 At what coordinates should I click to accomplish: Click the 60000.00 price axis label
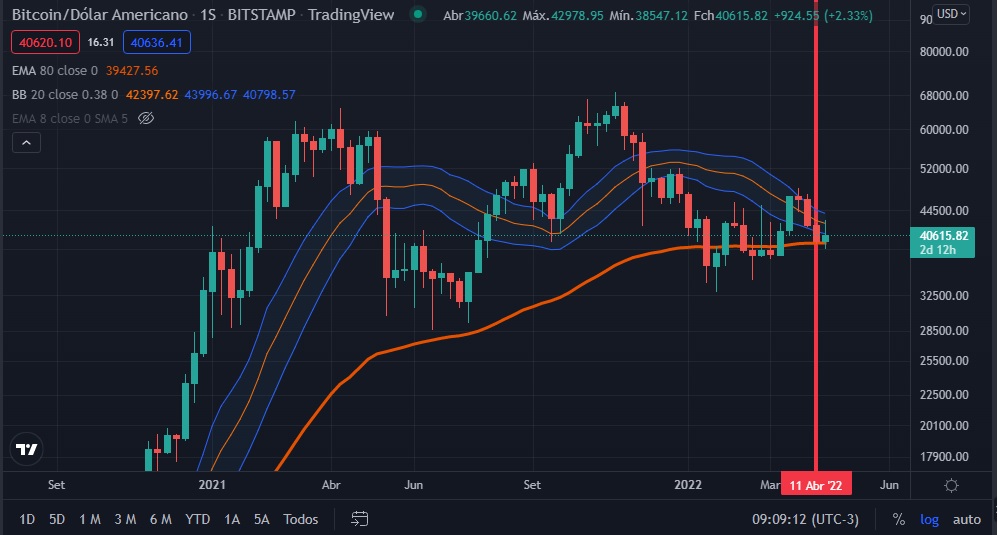pos(944,129)
